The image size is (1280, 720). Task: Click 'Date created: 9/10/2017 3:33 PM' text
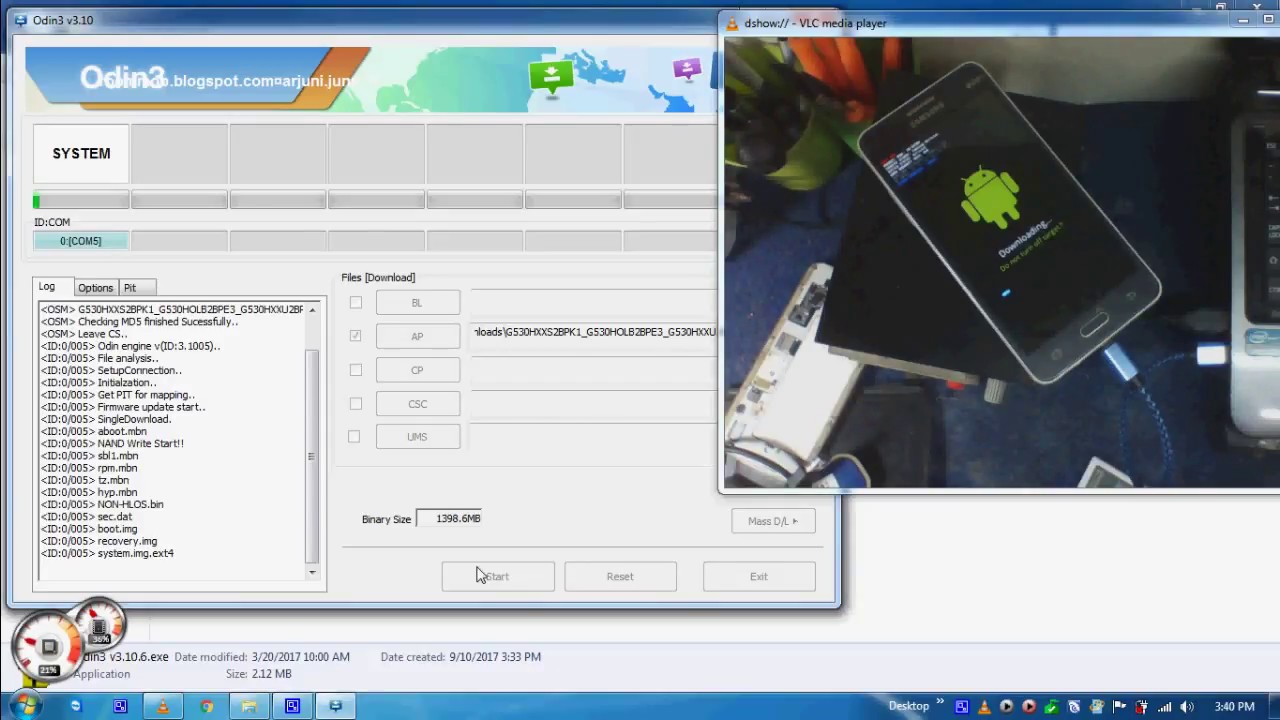pyautogui.click(x=461, y=657)
